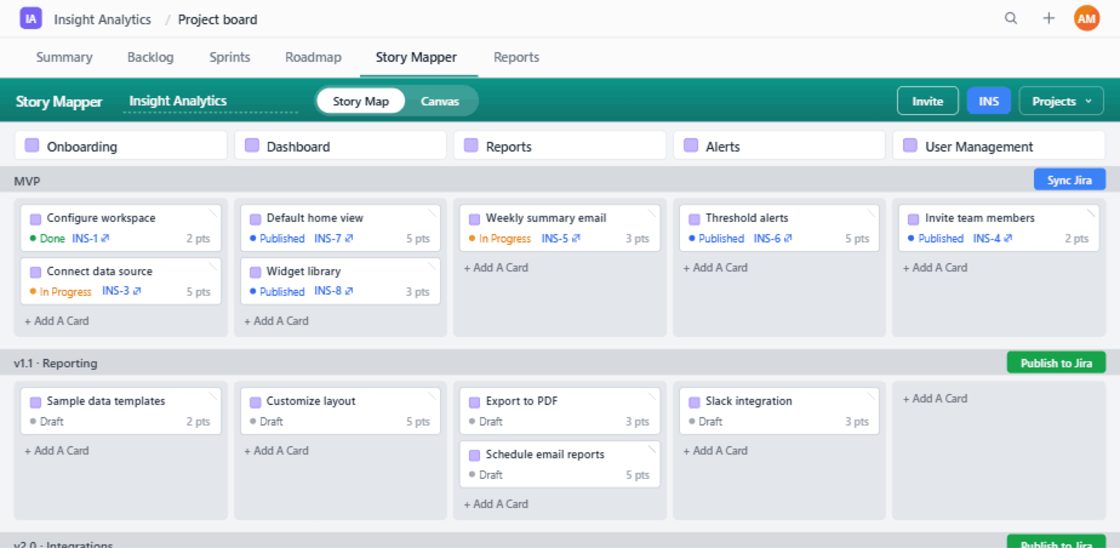
Task: Click the card icon on Sample data templates
Action: click(36, 402)
